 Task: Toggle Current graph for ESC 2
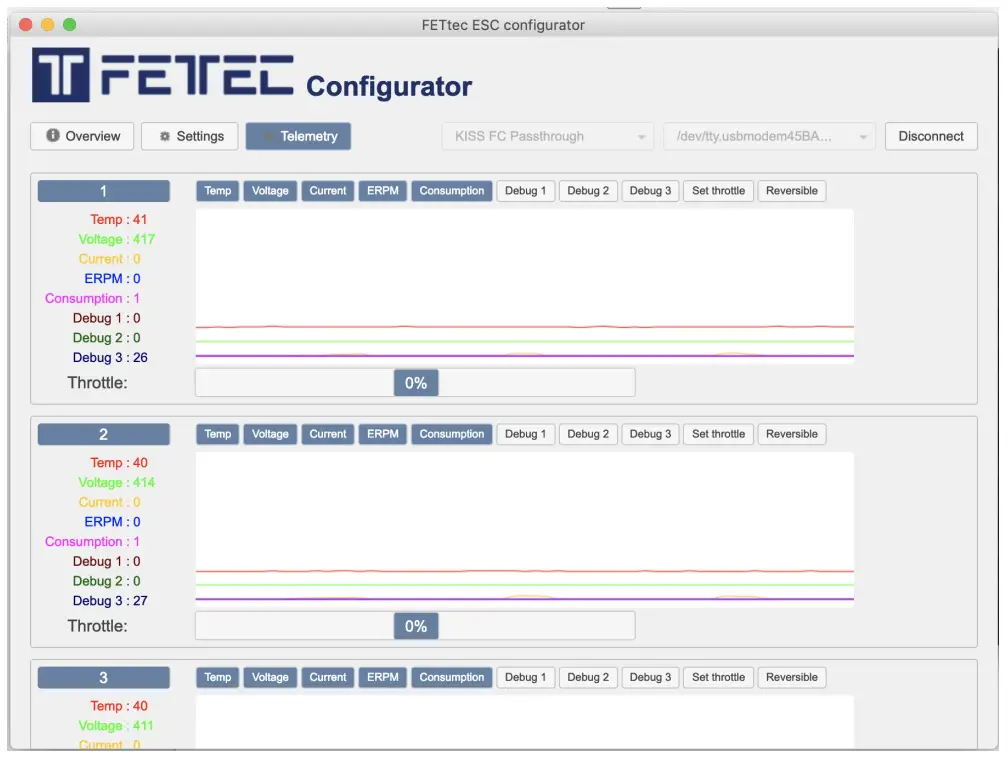click(x=328, y=434)
